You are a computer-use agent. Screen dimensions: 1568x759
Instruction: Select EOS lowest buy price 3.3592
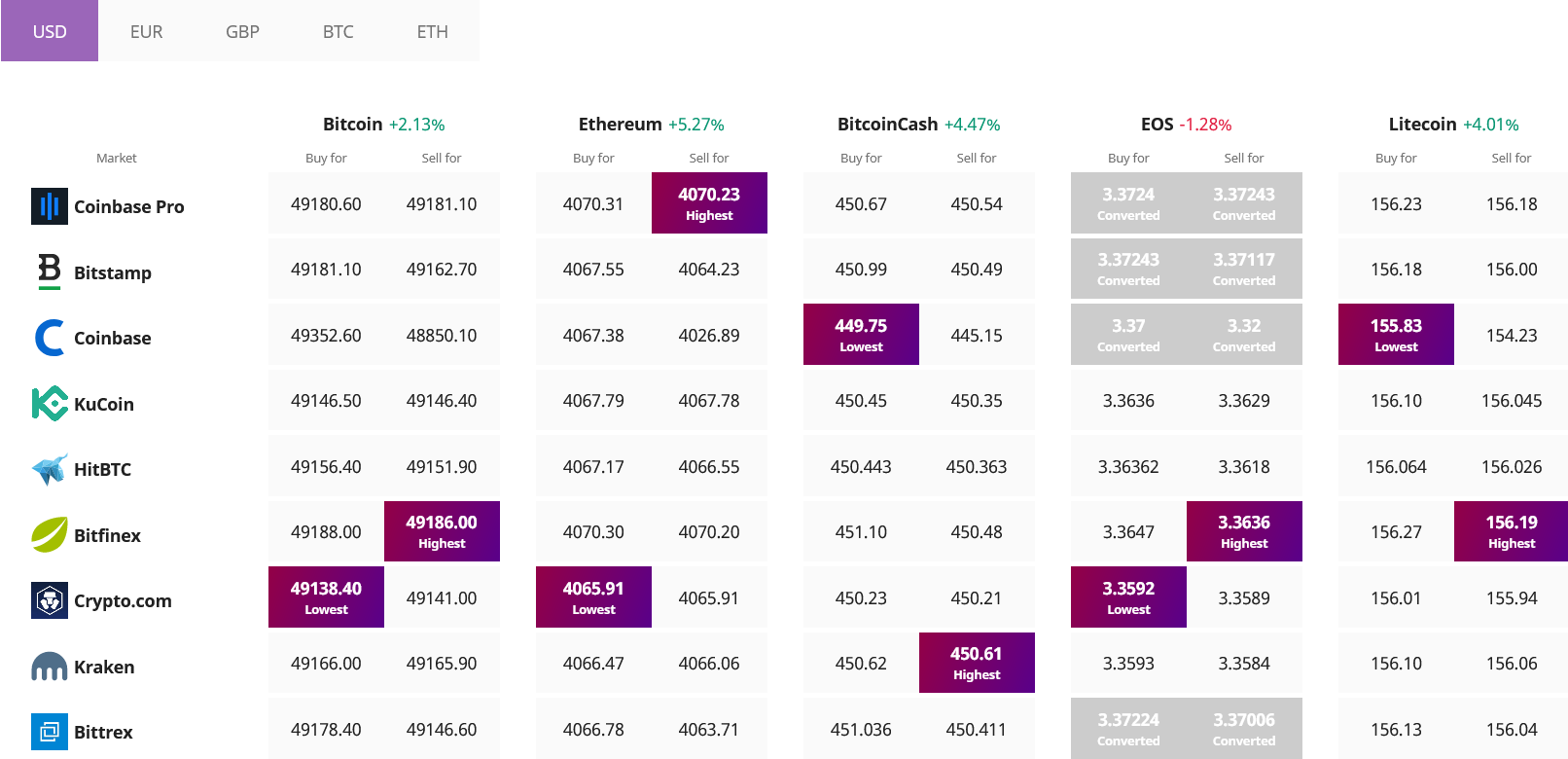tap(1128, 597)
